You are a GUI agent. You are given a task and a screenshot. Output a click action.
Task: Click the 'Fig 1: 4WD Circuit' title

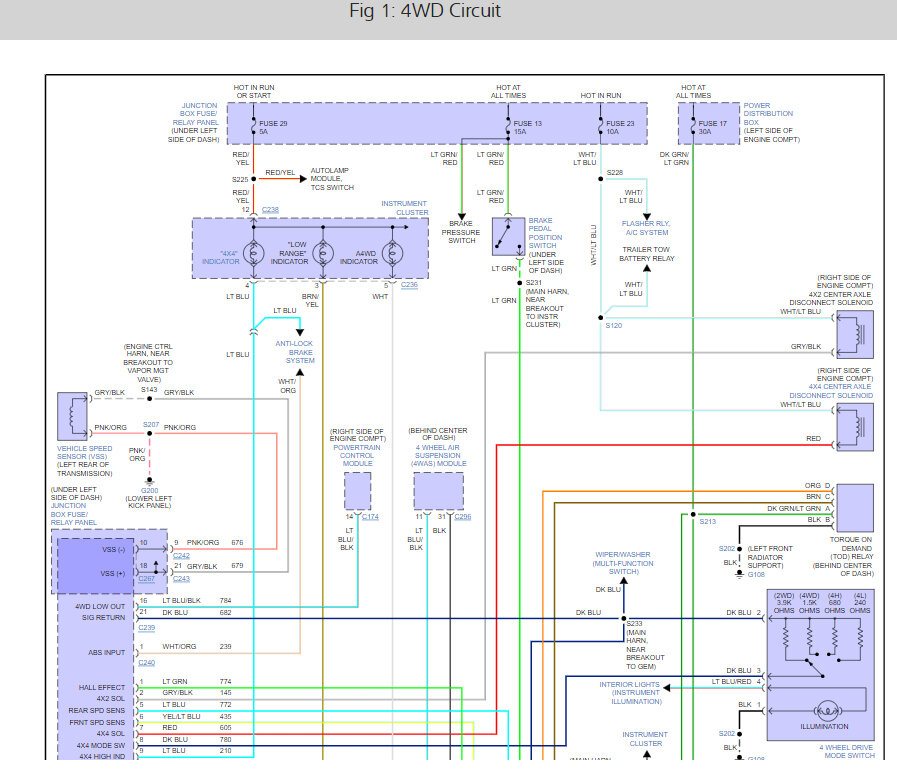(425, 10)
